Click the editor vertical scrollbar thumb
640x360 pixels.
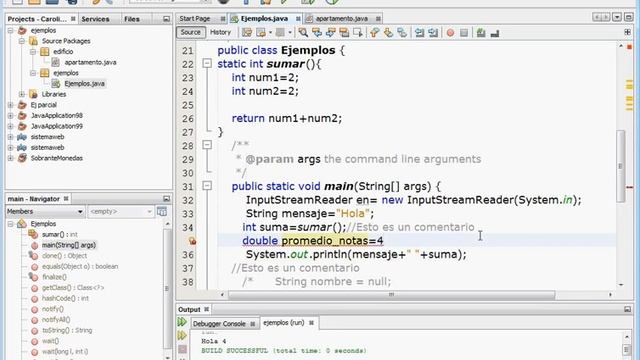pyautogui.click(x=621, y=166)
